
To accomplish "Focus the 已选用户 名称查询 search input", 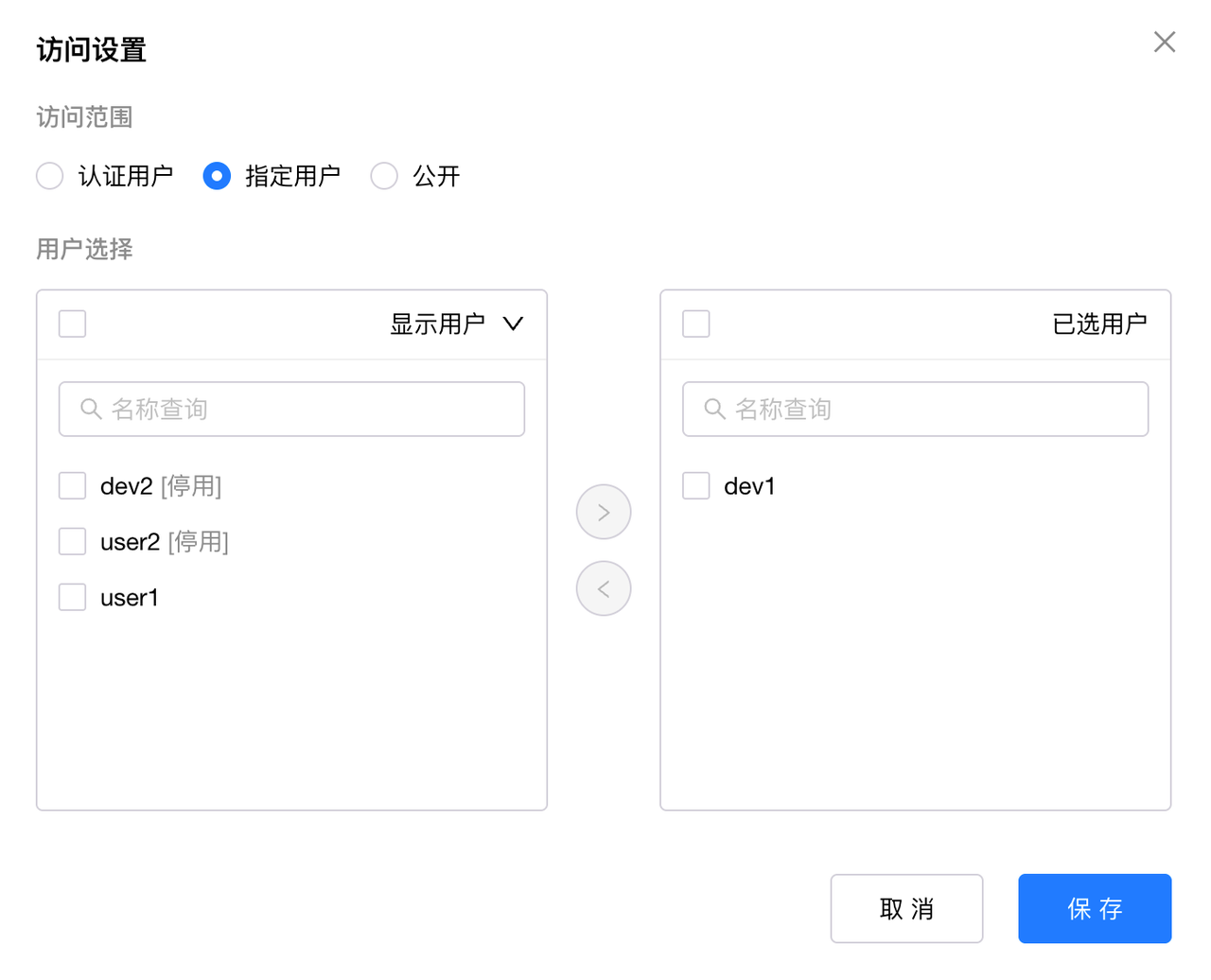I will tap(937, 409).
